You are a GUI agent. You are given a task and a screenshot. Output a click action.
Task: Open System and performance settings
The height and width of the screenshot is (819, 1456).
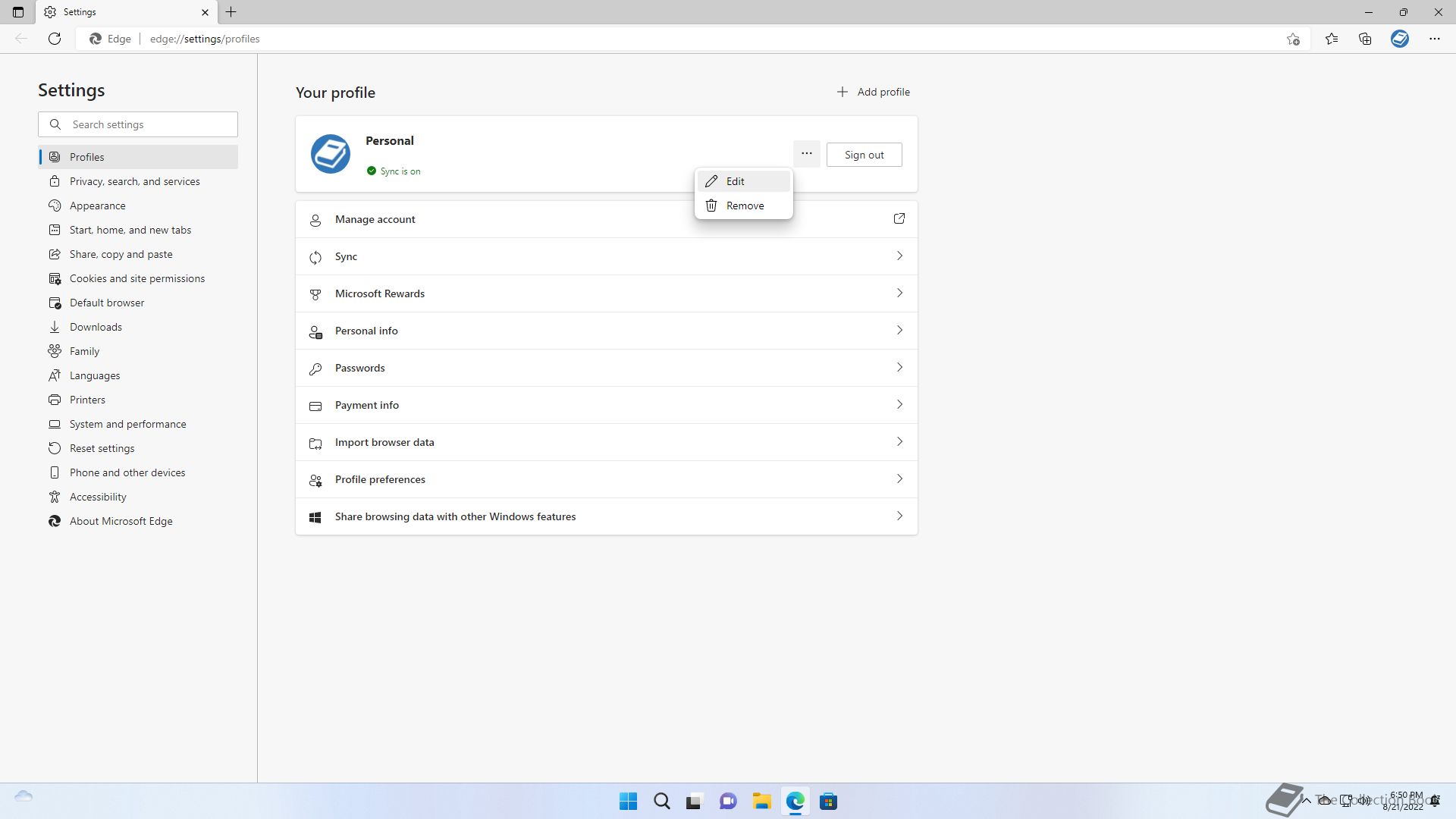[138, 424]
